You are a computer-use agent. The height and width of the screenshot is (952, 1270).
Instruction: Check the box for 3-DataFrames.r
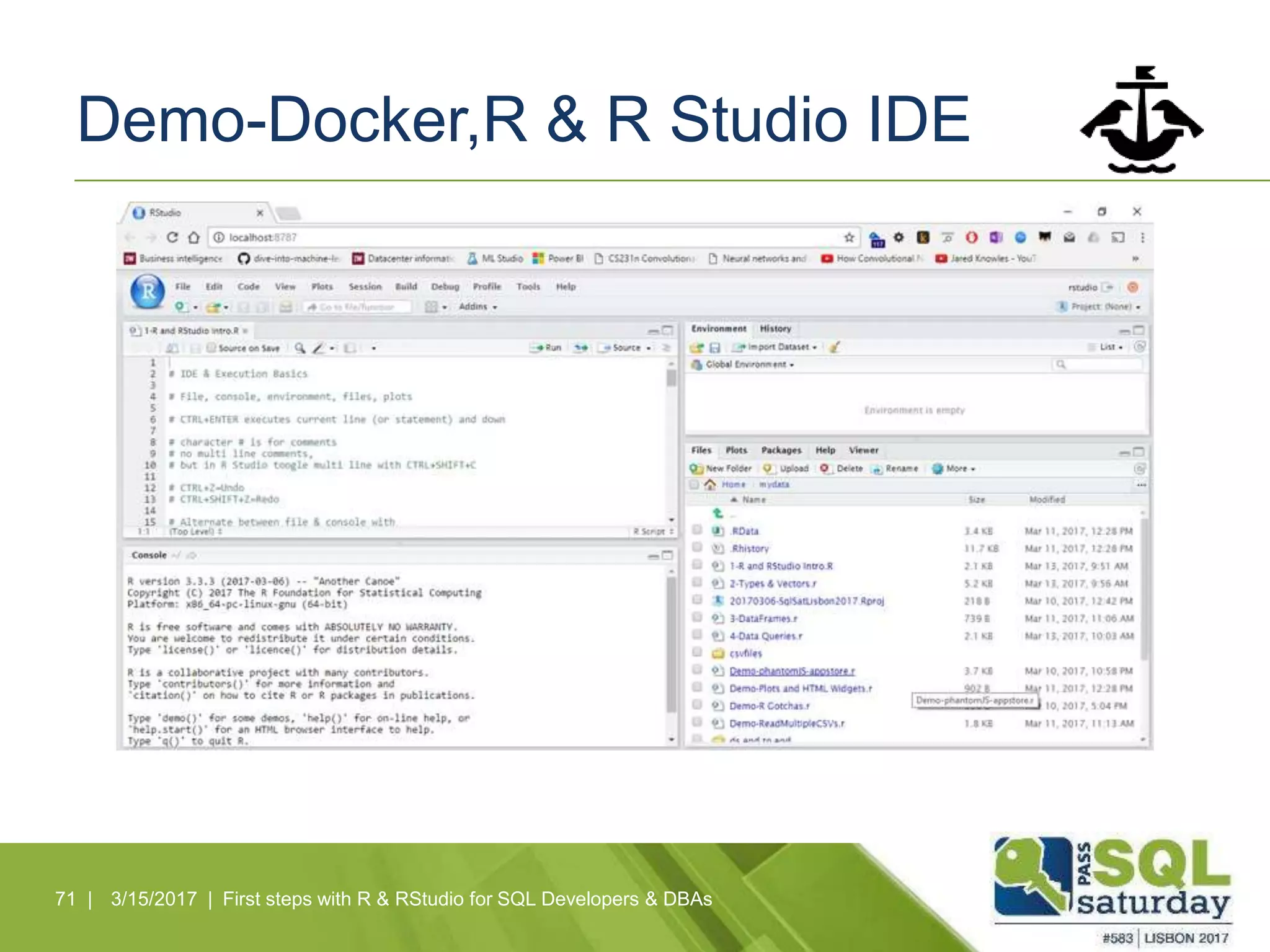click(697, 617)
